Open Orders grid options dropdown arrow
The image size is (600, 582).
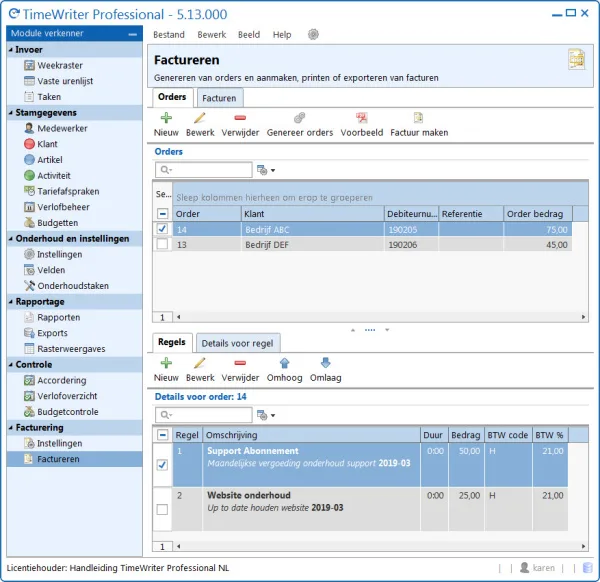273,170
